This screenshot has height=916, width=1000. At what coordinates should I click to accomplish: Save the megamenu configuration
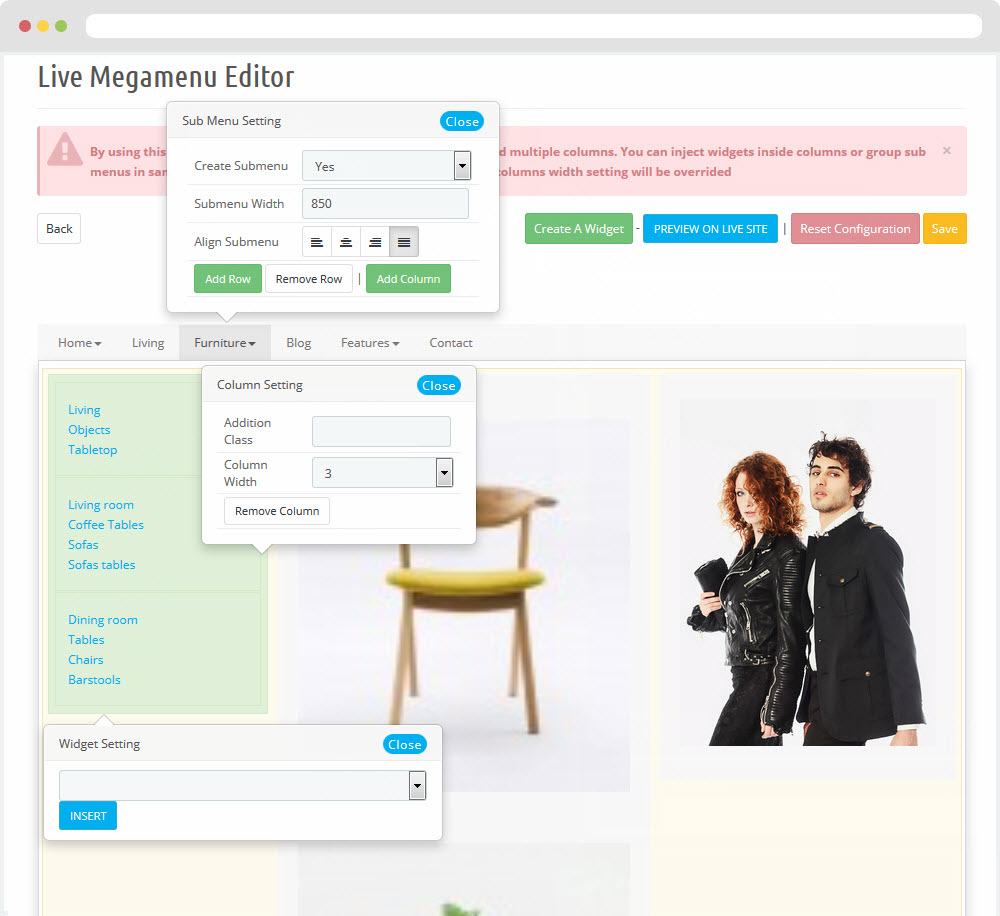[945, 228]
